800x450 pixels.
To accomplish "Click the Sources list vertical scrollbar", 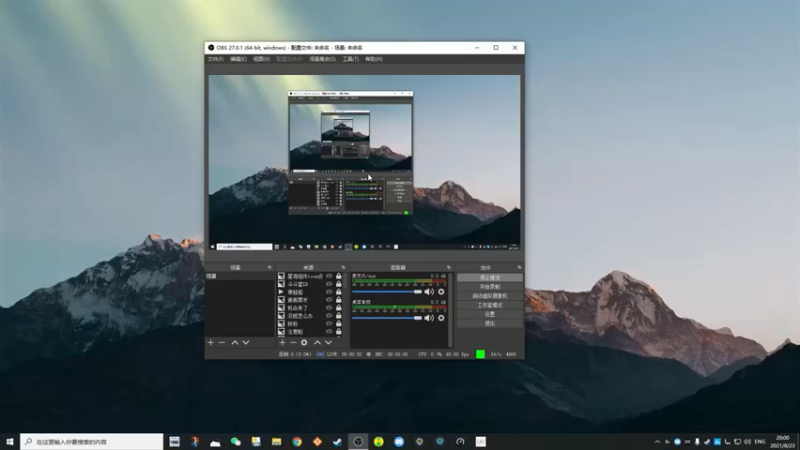I will click(x=346, y=305).
